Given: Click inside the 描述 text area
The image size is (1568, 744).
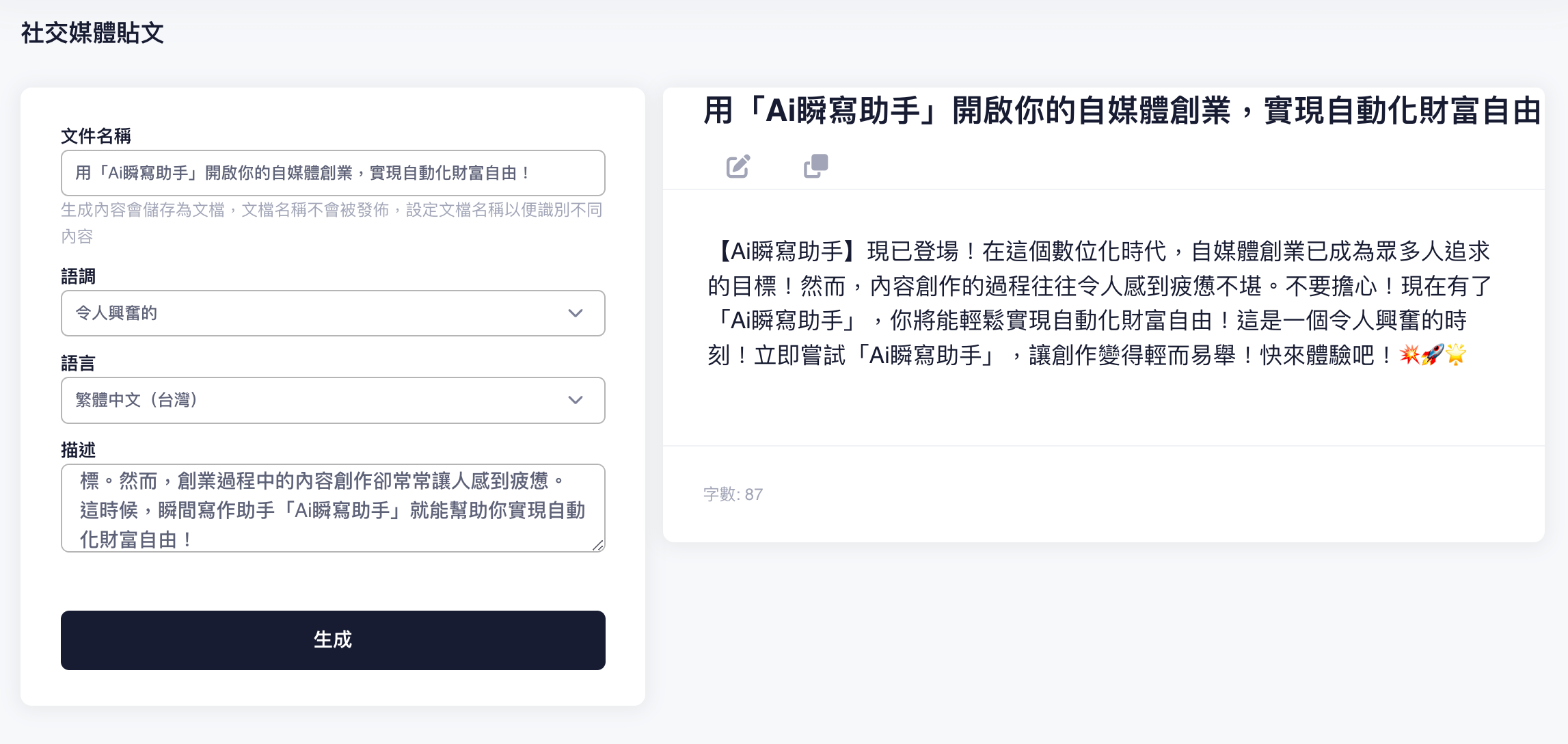Looking at the screenshot, I should pyautogui.click(x=333, y=508).
